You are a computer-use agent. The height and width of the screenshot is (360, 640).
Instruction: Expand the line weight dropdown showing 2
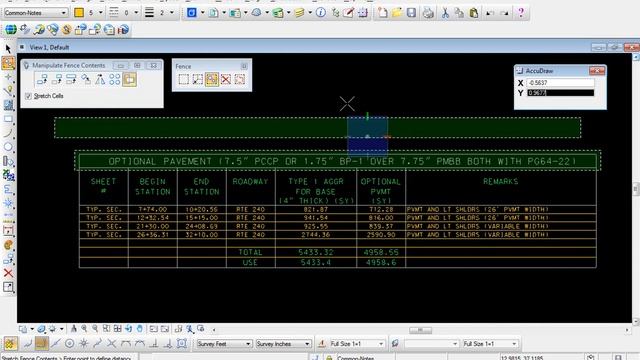[x=171, y=13]
